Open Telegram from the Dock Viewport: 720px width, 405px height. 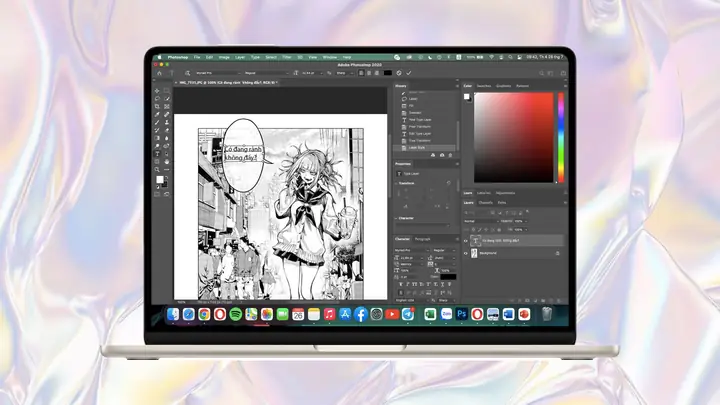(408, 314)
